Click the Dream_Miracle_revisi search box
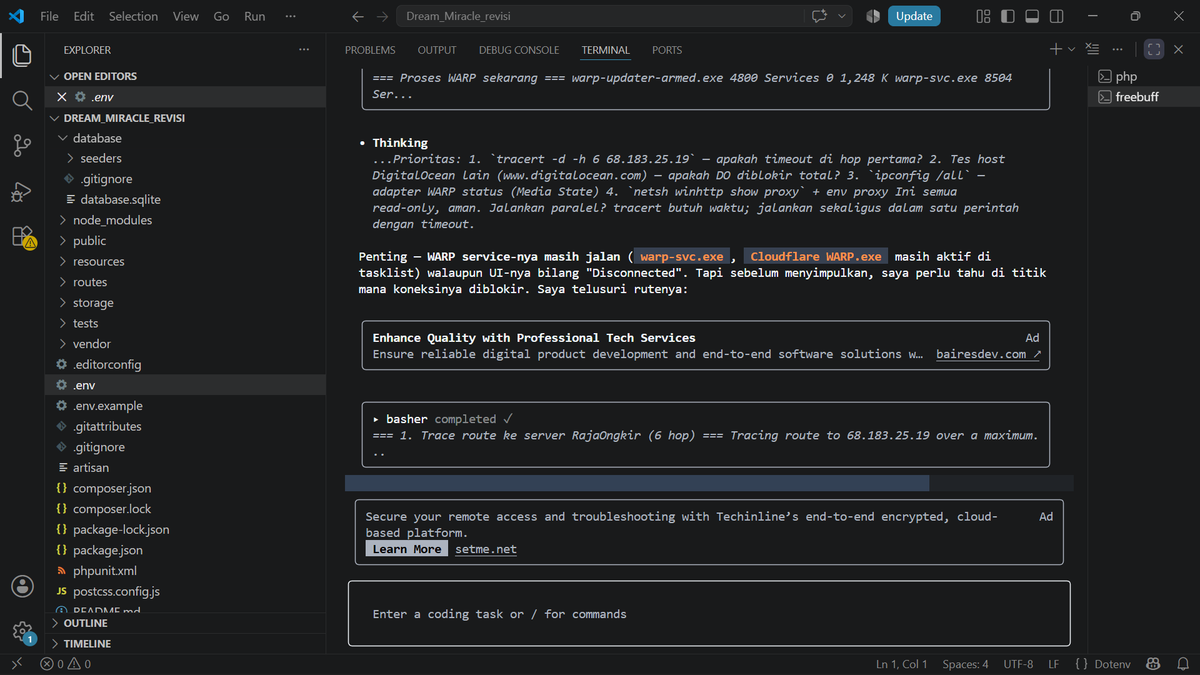 click(x=600, y=16)
